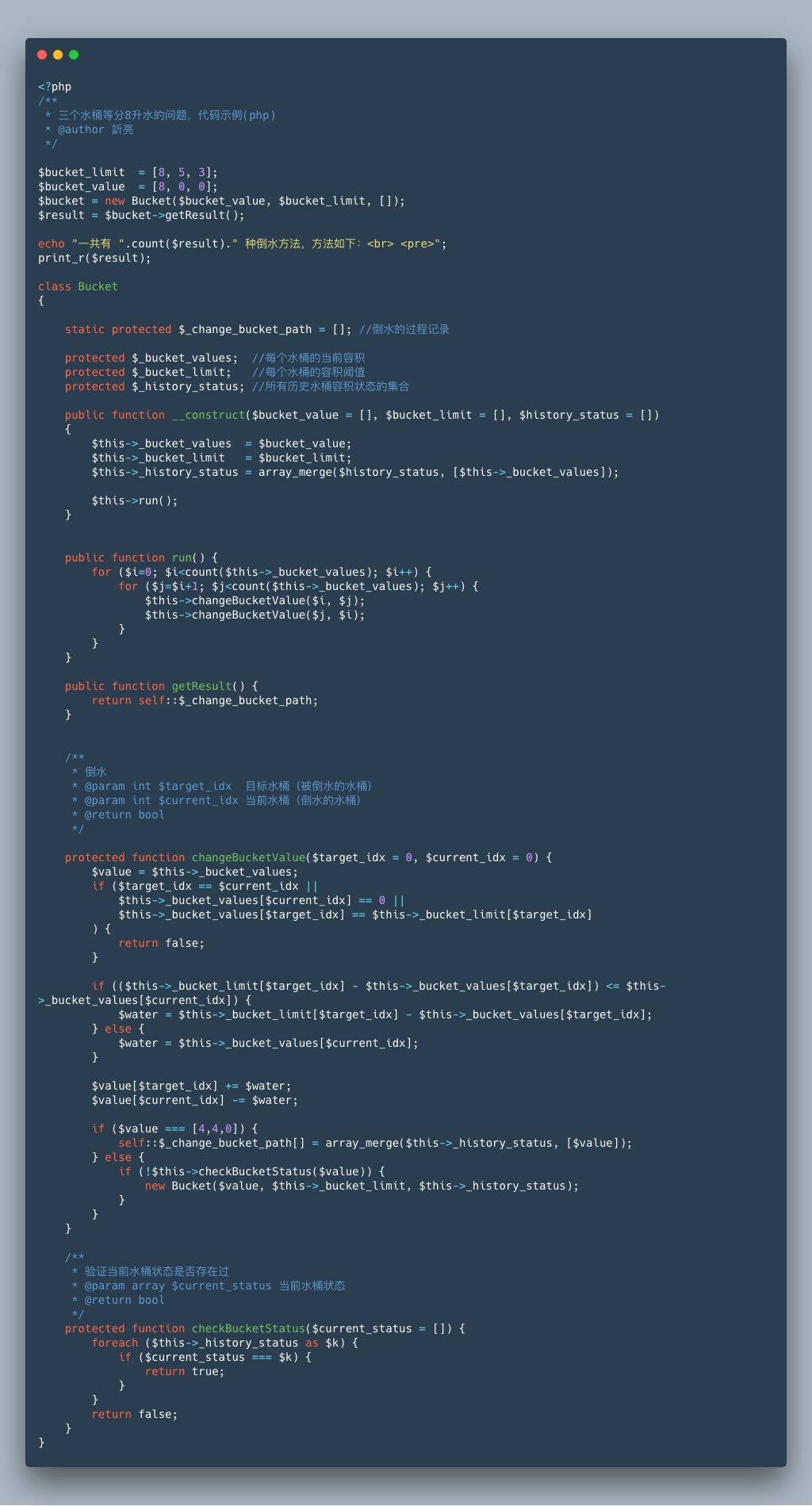Click the inner 'for ($j=$i+1;' loop line
Image resolution: width=812 pixels, height=1506 pixels.
point(298,586)
